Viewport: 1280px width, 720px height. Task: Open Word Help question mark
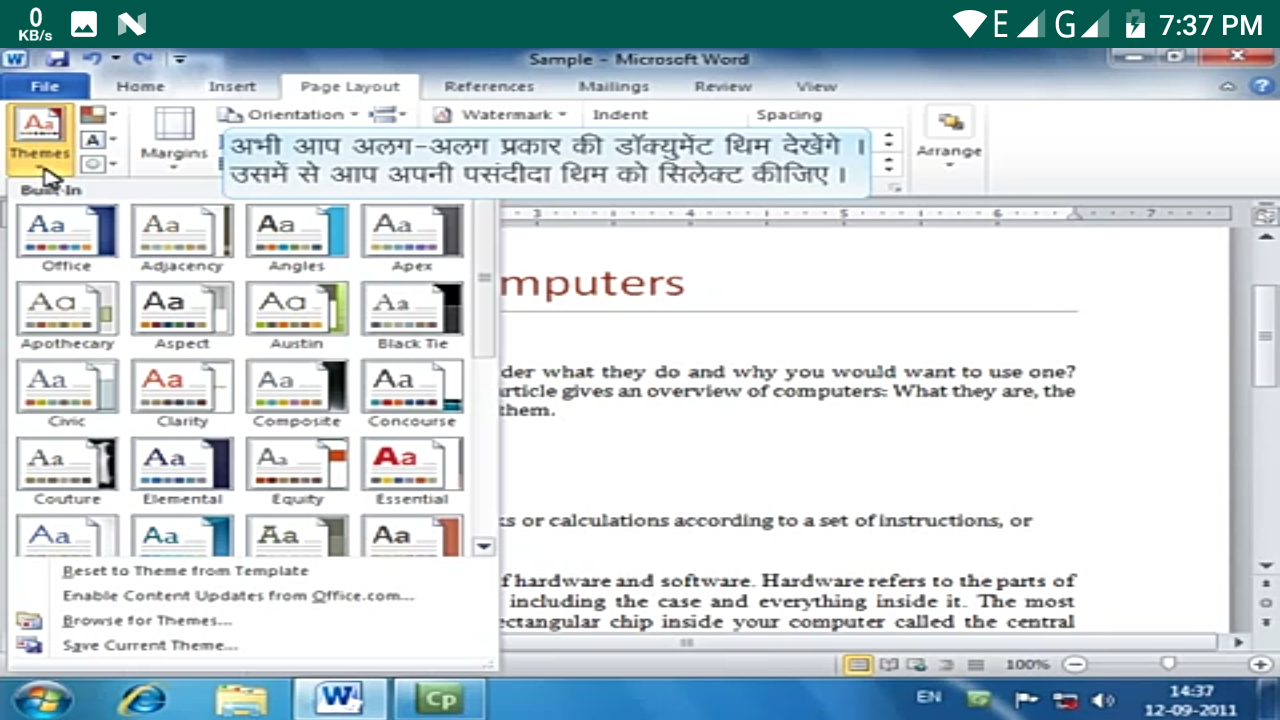1260,87
